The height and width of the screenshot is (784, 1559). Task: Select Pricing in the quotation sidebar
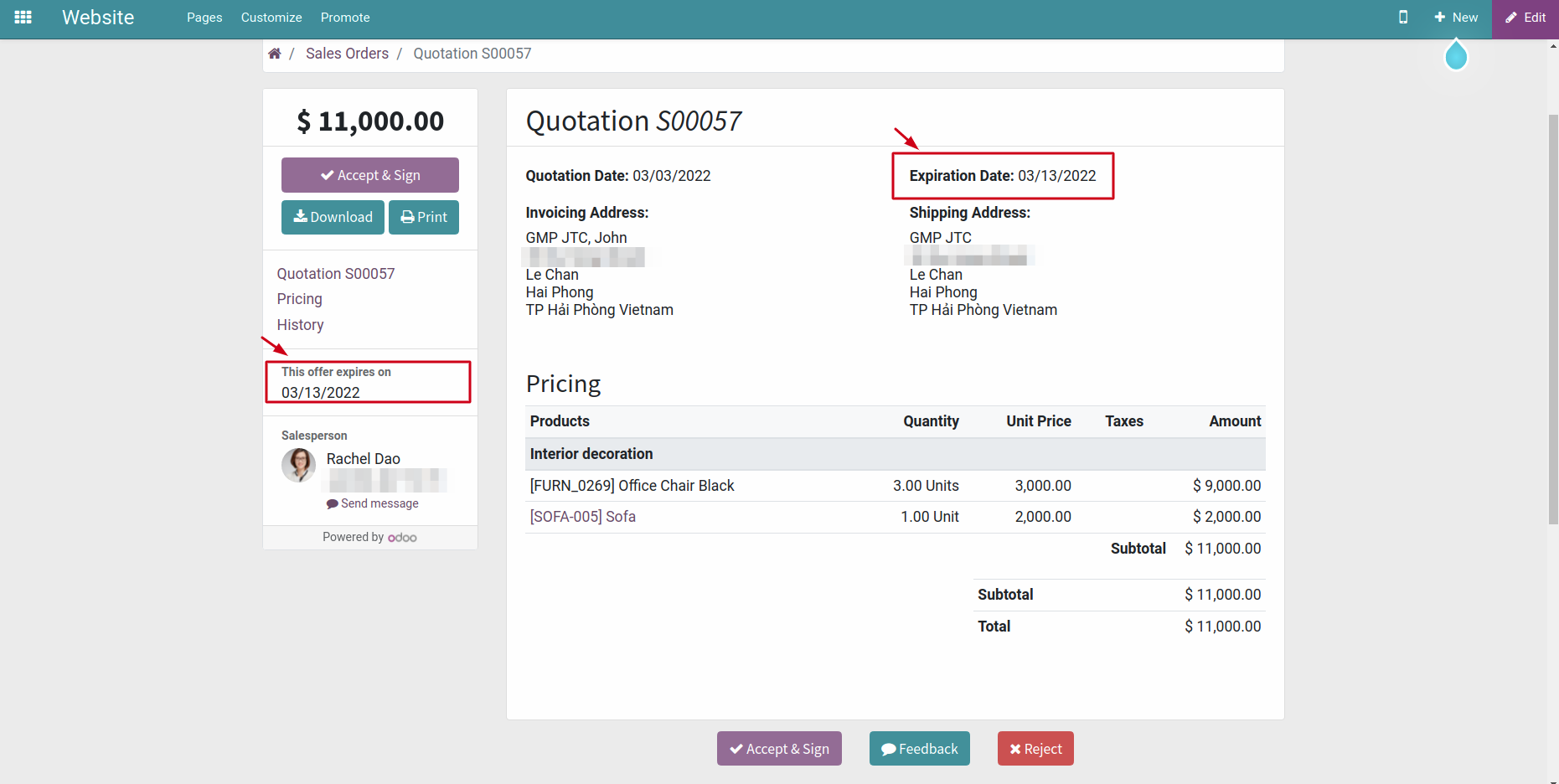point(299,298)
